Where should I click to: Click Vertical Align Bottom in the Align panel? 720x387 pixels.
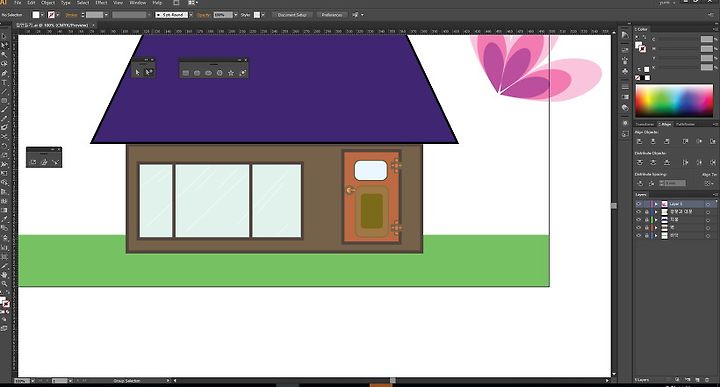(x=713, y=141)
